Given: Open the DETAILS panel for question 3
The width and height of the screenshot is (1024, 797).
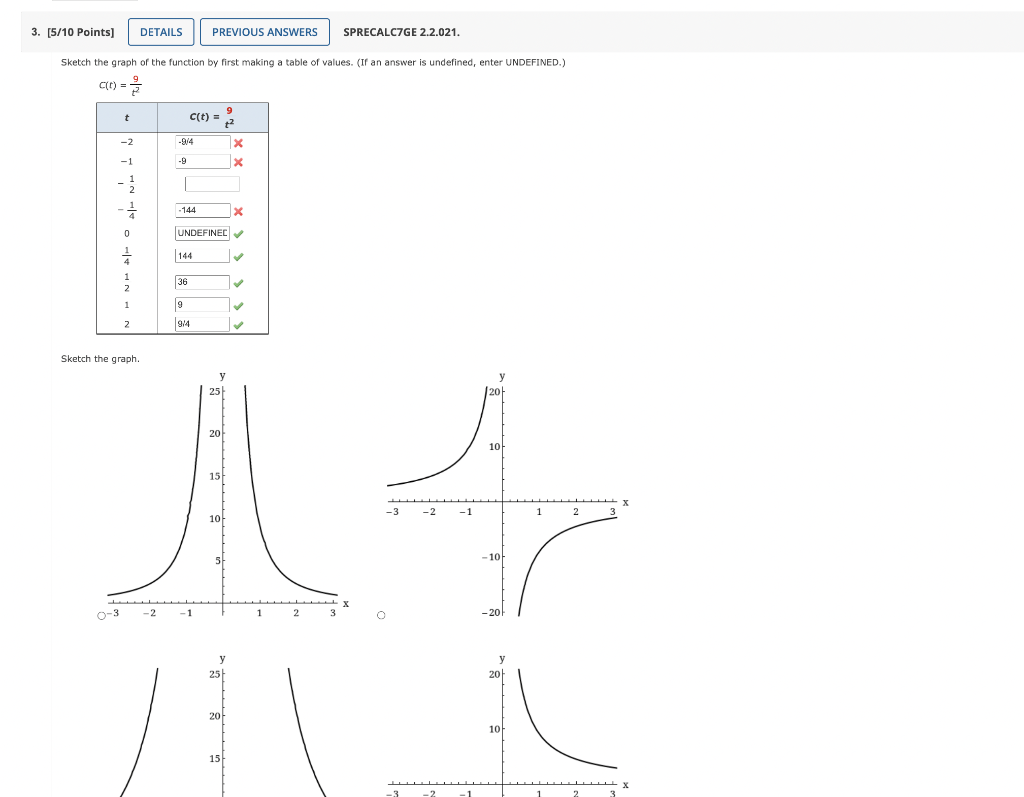Looking at the screenshot, I should click(x=160, y=31).
